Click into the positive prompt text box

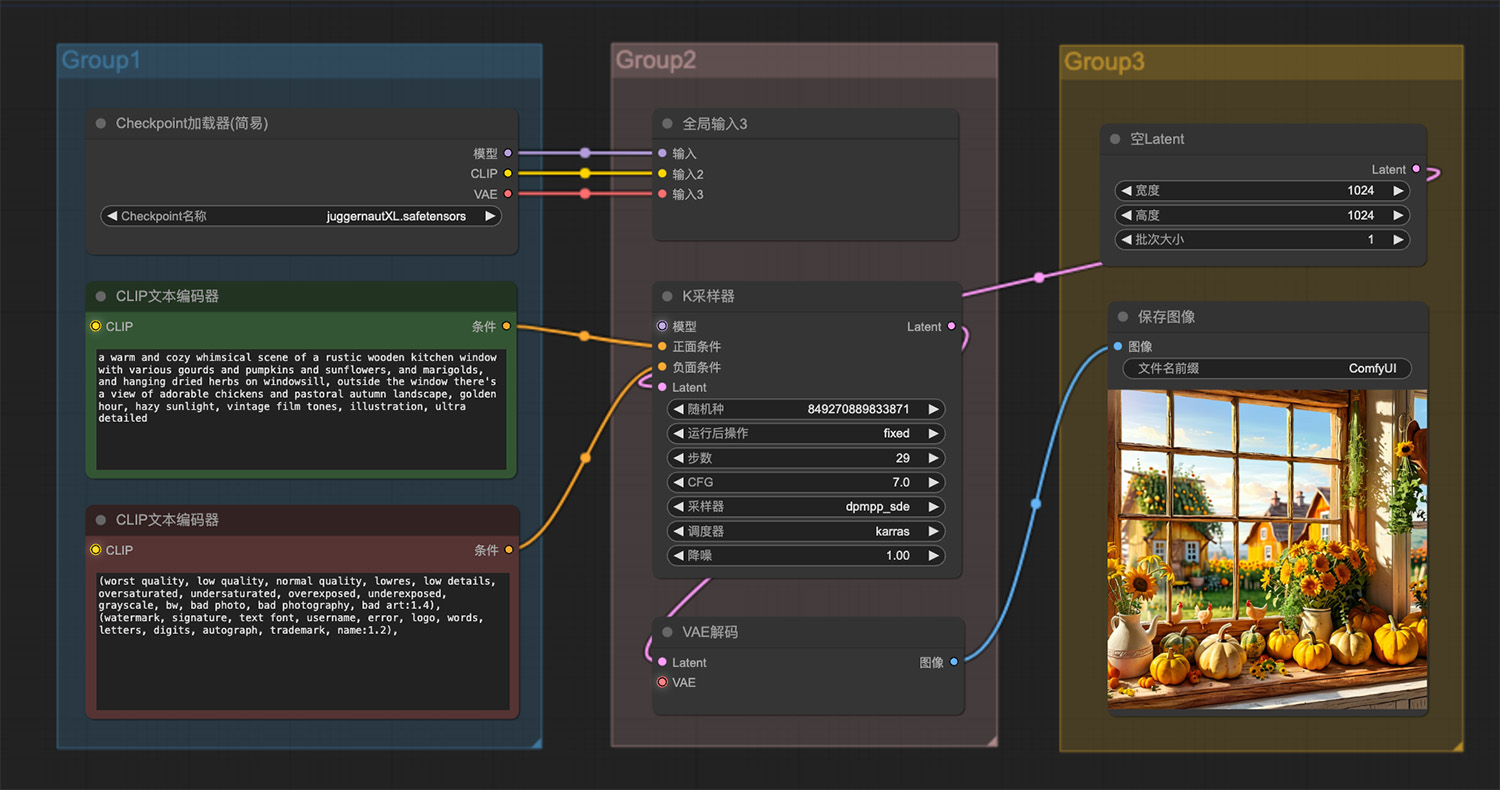coord(301,409)
